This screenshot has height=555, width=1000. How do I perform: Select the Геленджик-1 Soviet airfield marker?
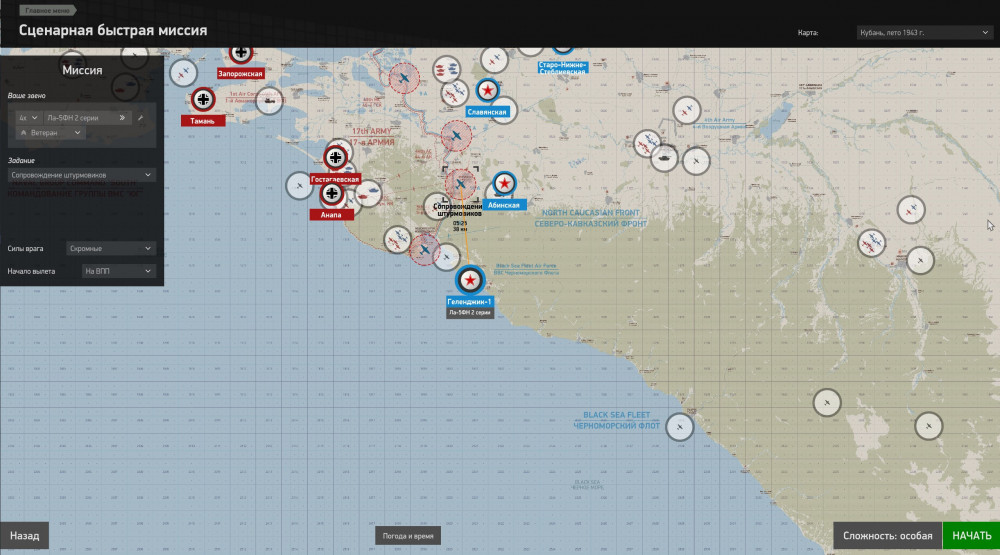[x=470, y=280]
